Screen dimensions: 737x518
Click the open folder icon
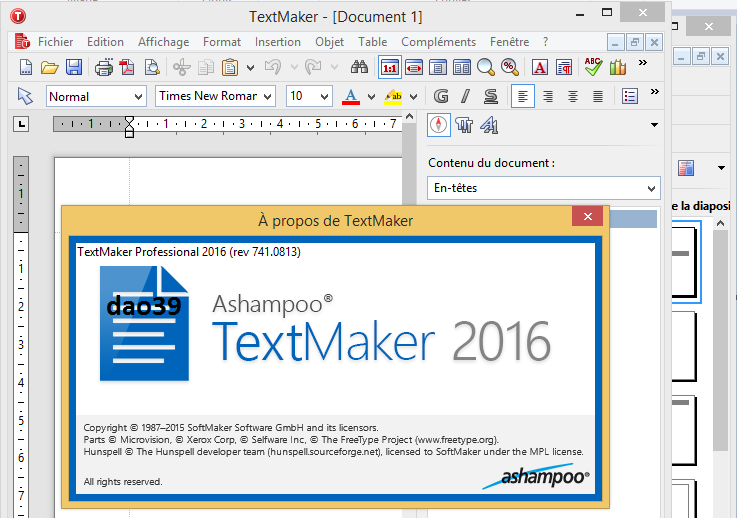click(49, 68)
